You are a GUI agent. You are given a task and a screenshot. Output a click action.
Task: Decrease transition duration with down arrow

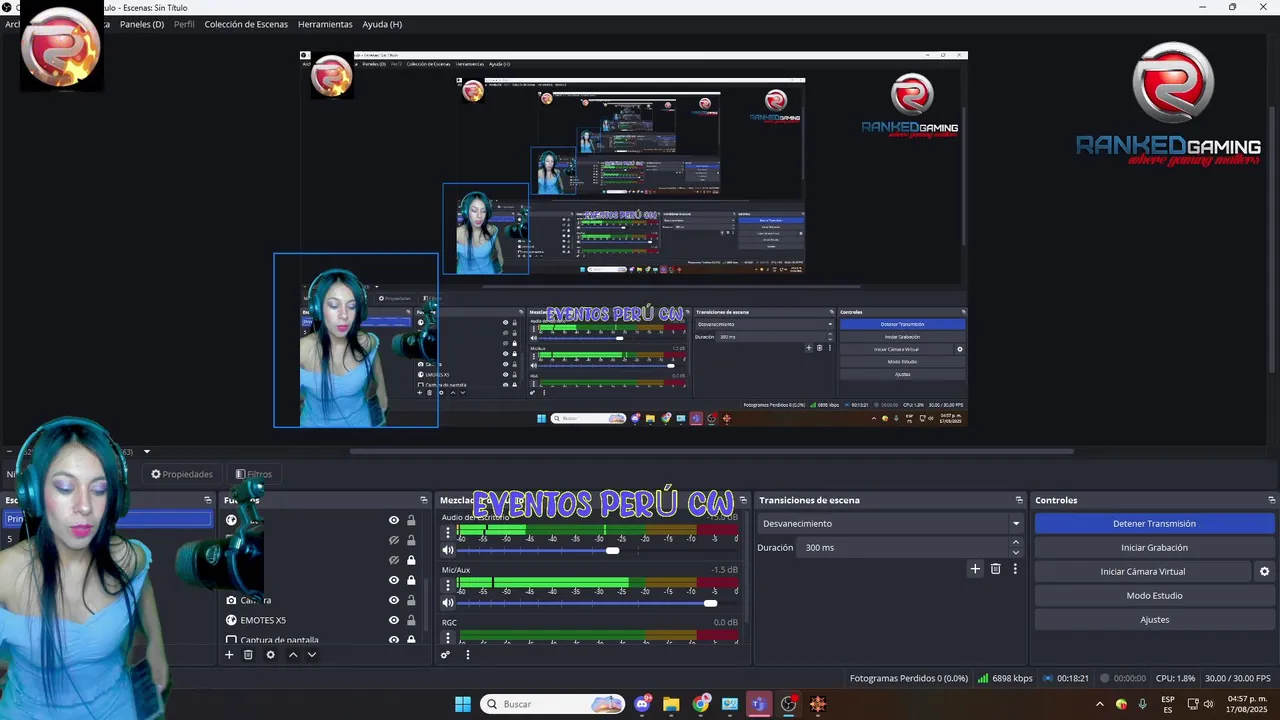coord(1016,552)
